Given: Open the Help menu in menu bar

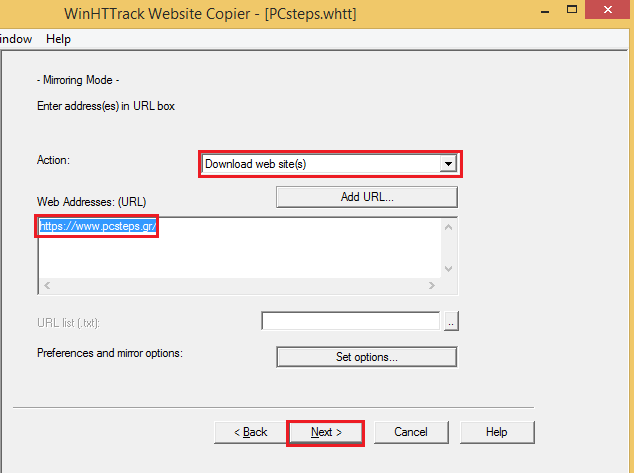Looking at the screenshot, I should (58, 39).
